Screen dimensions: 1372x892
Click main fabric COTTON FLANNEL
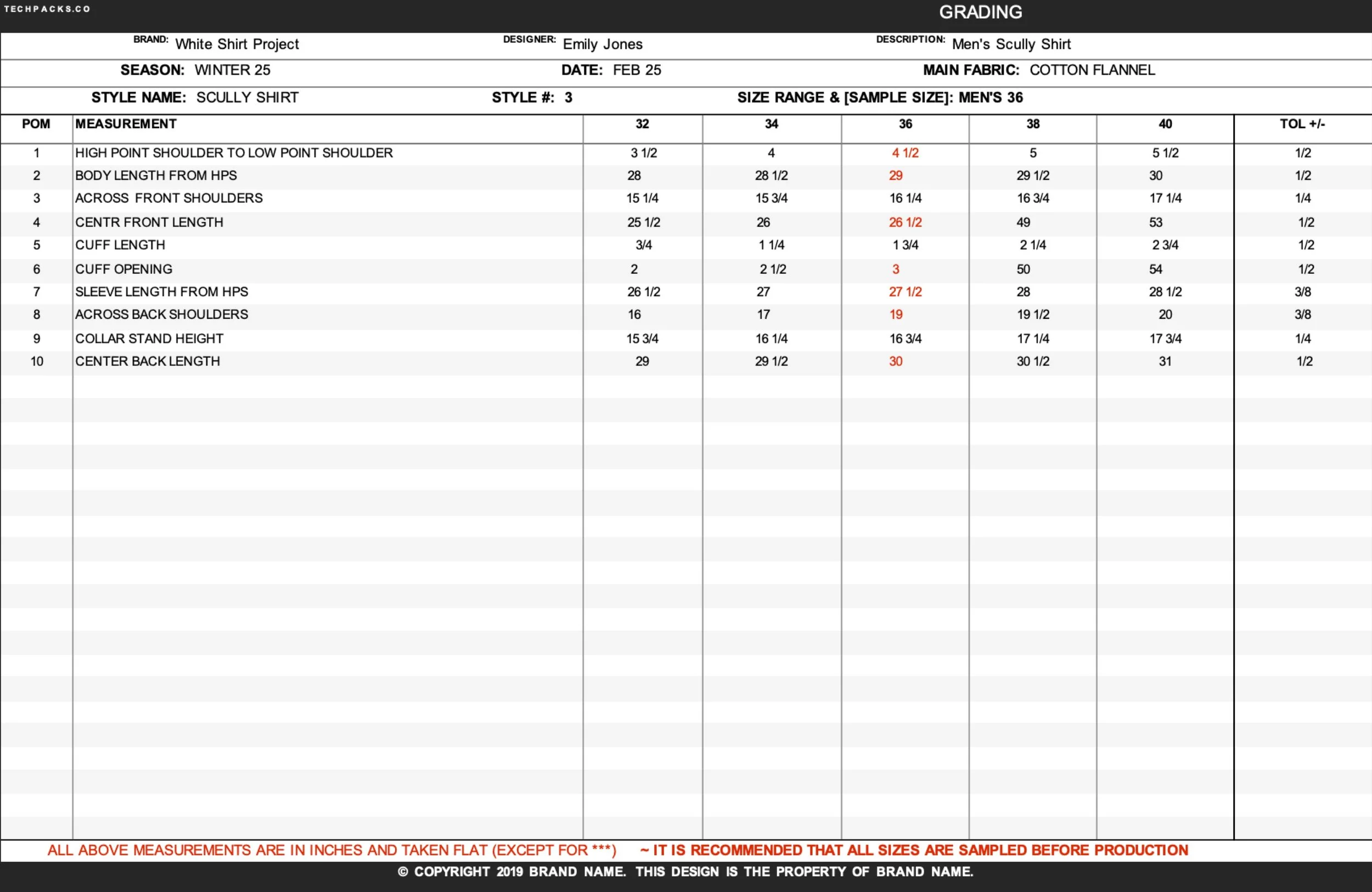point(1092,70)
